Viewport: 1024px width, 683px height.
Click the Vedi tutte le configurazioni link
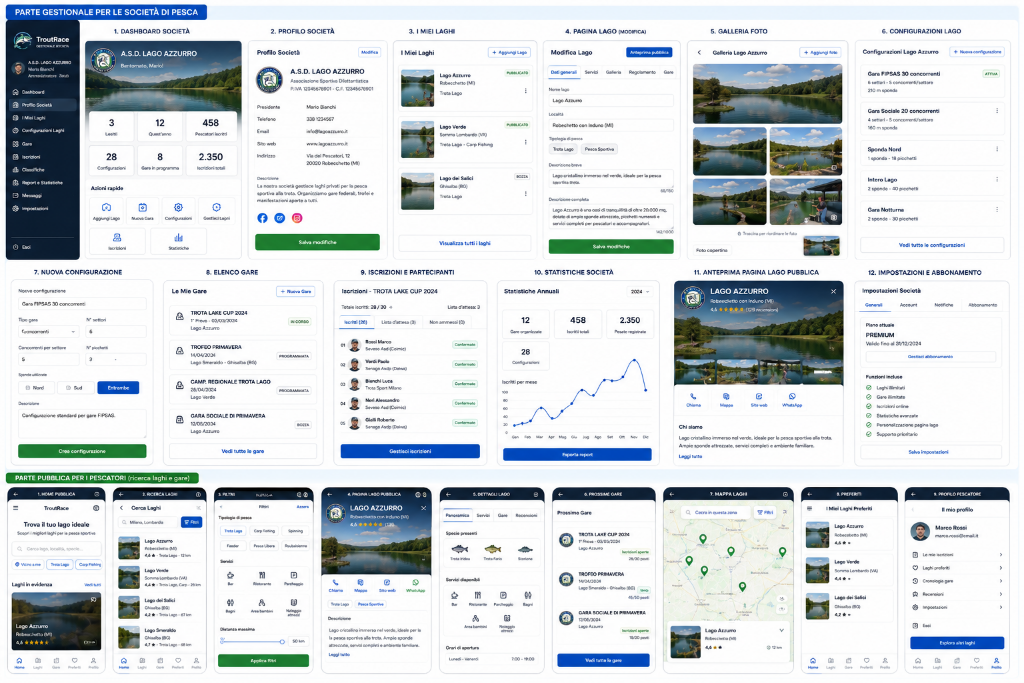[932, 246]
